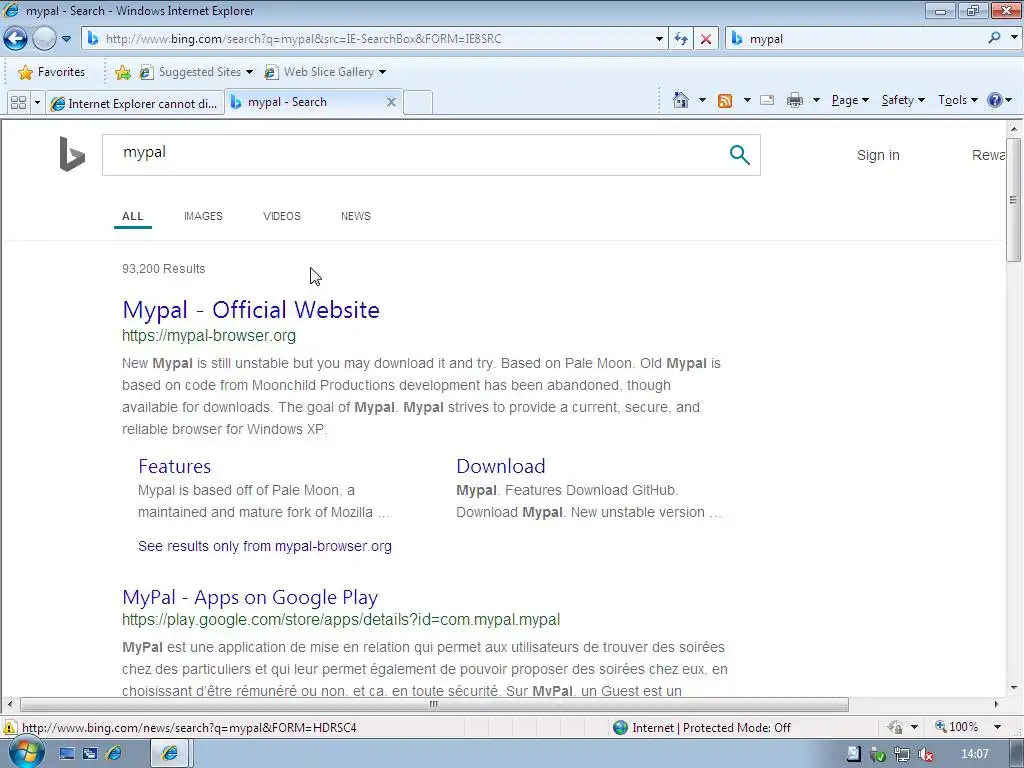
Task: Click the network tray icon
Action: (902, 754)
